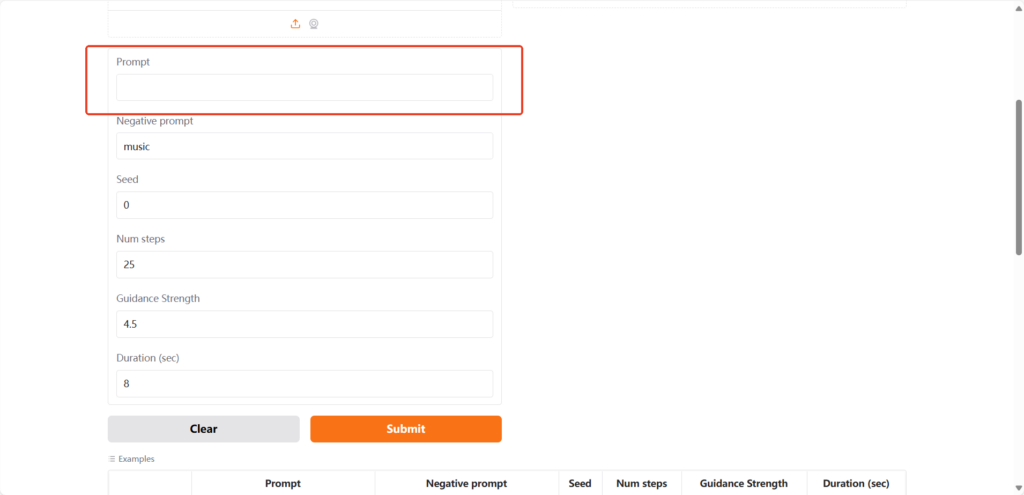
Task: Click the Seed column header
Action: coord(580,483)
